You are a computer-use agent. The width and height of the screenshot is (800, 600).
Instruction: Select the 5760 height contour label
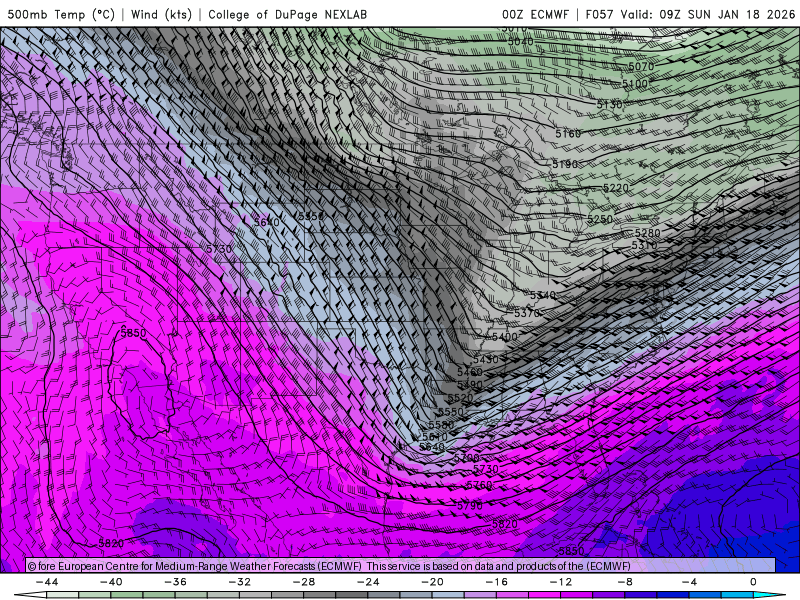[480, 485]
